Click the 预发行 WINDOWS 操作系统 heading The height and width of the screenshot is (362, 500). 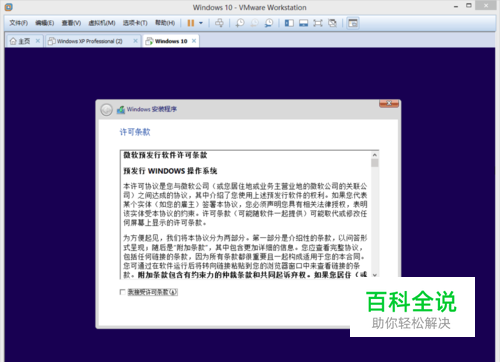point(170,171)
